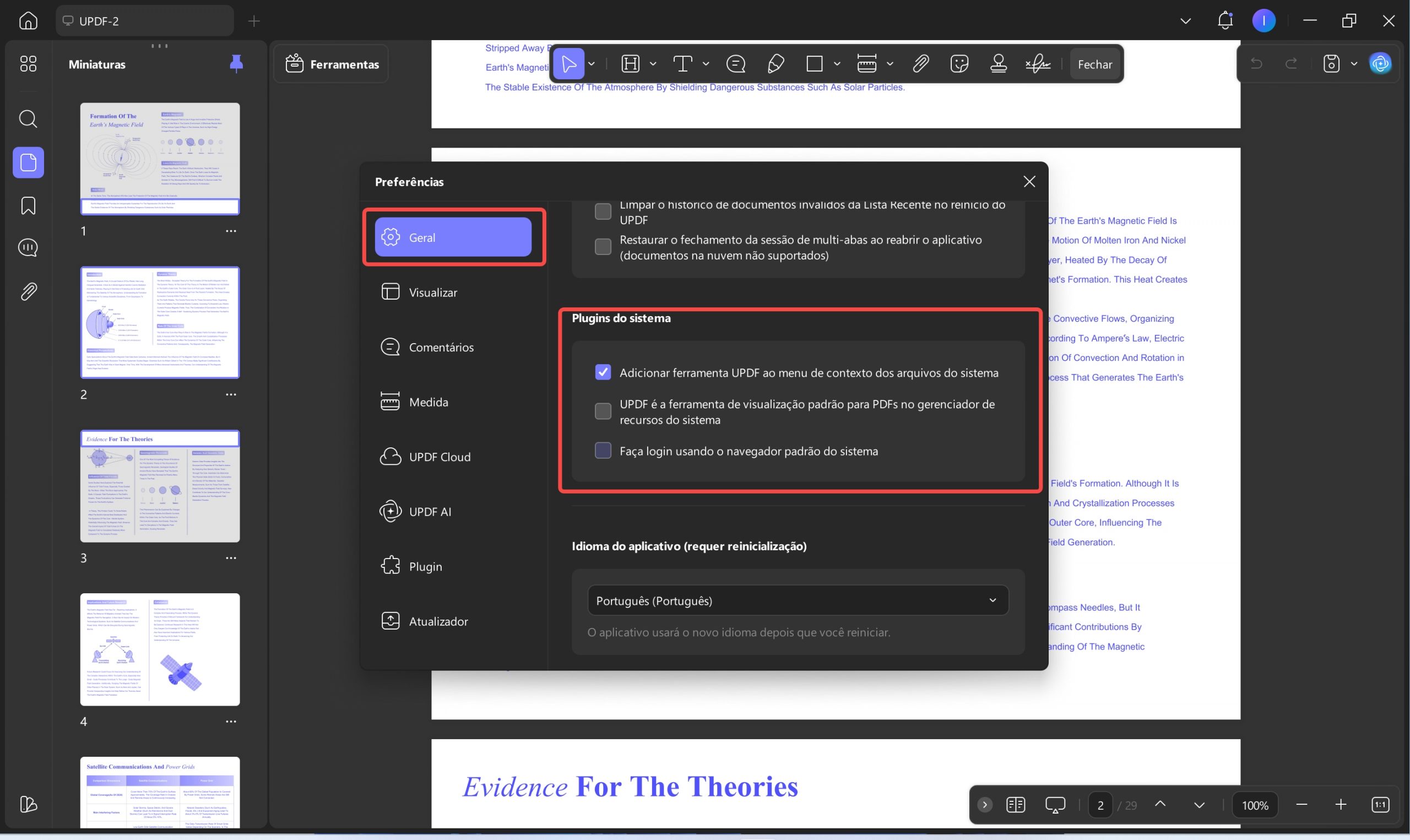This screenshot has height=840, width=1410.
Task: Open the stamp tool
Action: pos(999,64)
